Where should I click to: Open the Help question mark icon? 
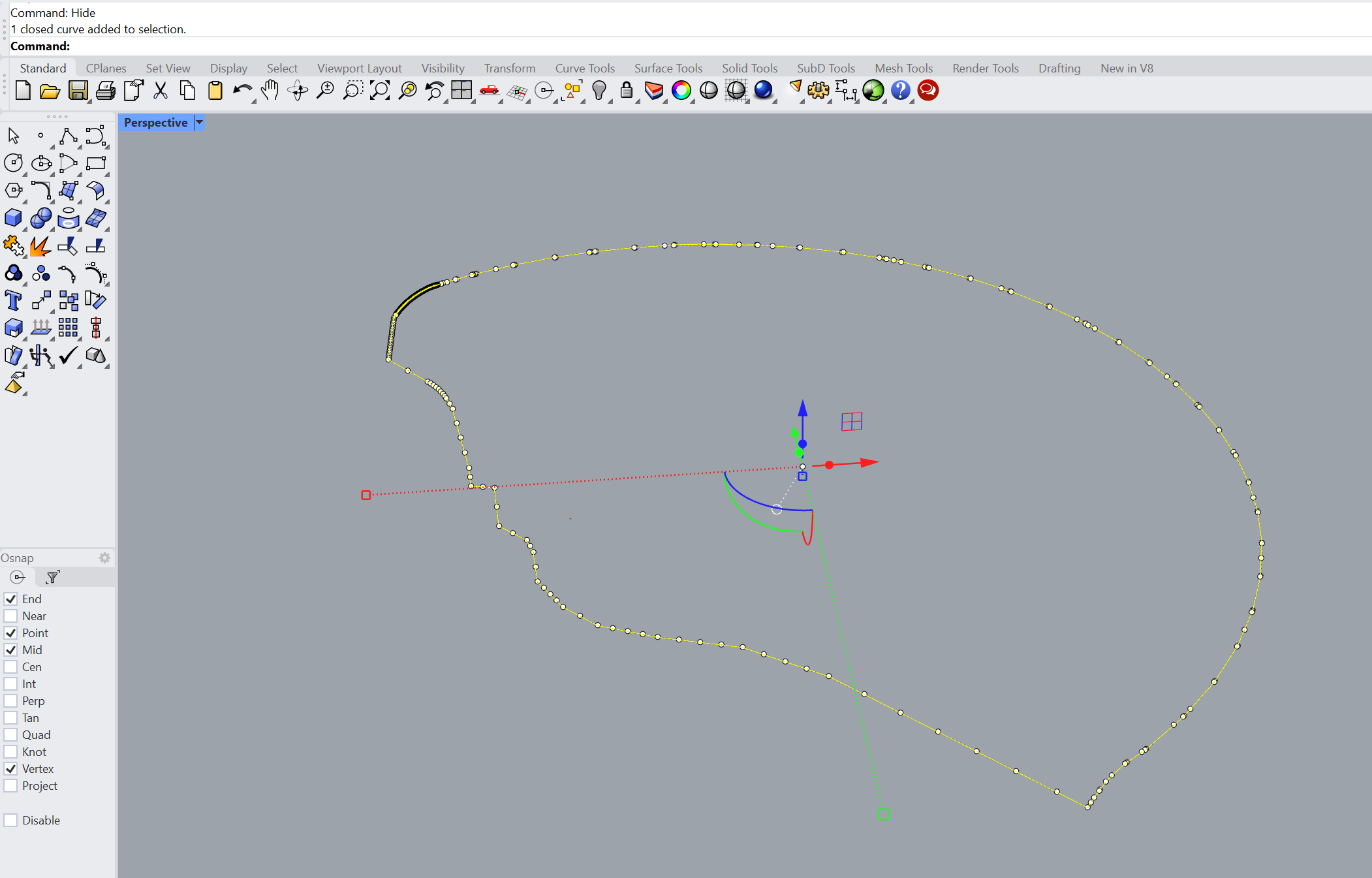[900, 91]
